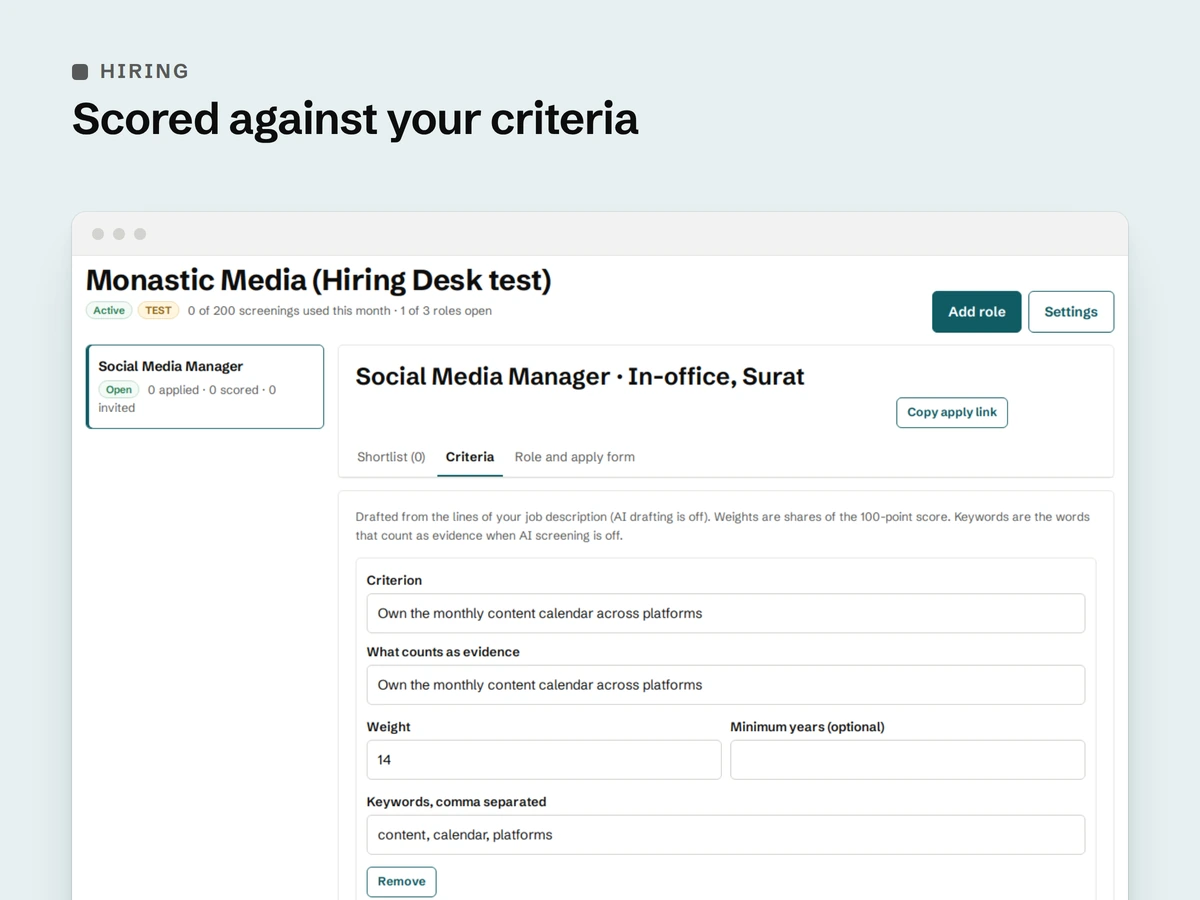This screenshot has width=1200, height=900.
Task: Click the first window control dot
Action: click(x=98, y=234)
